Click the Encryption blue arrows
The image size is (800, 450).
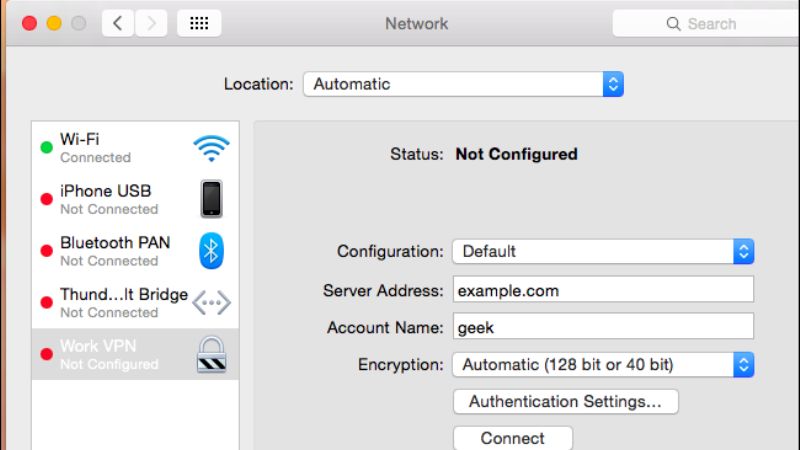click(743, 365)
